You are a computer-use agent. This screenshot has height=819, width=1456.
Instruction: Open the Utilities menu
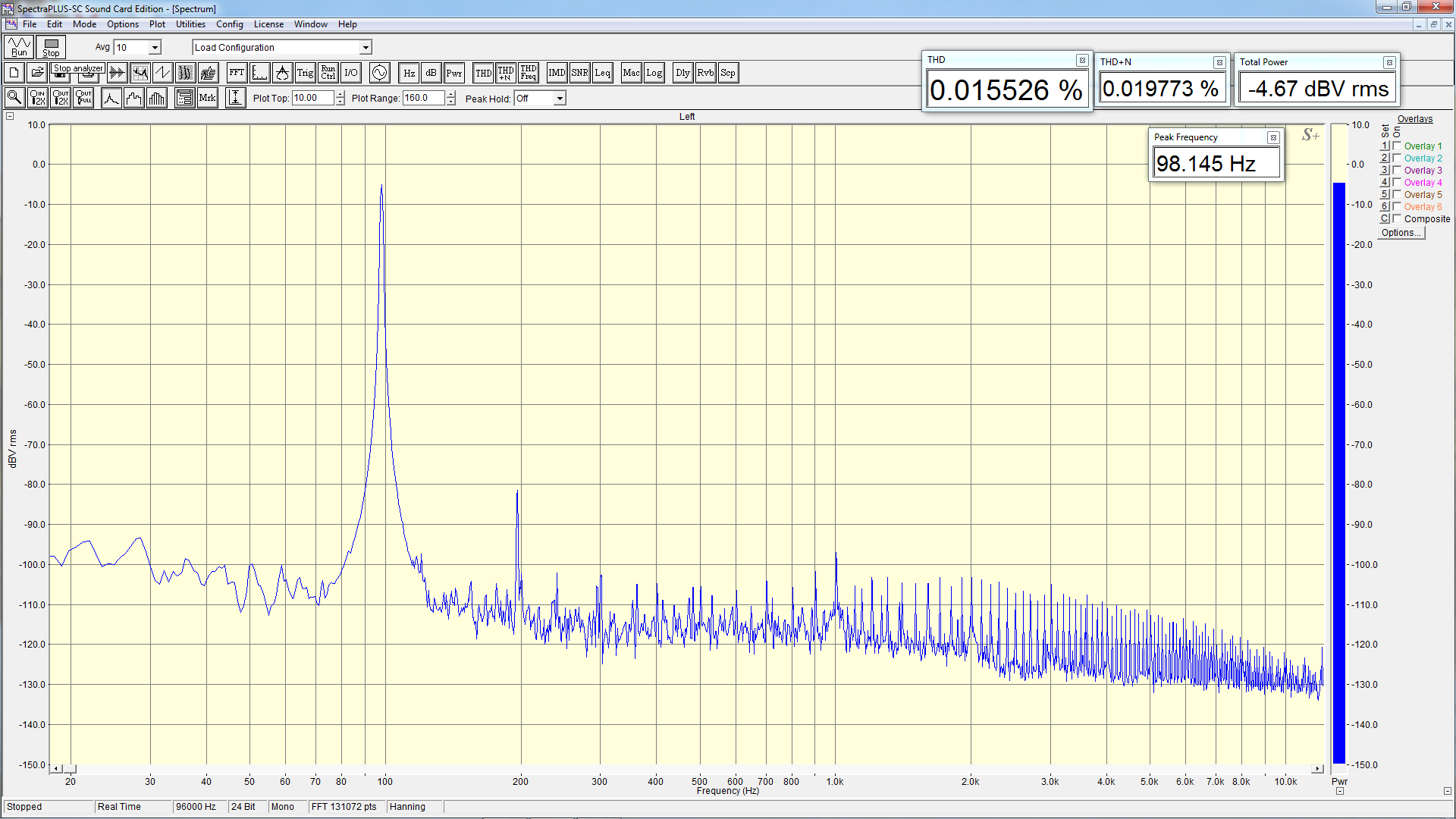click(190, 24)
